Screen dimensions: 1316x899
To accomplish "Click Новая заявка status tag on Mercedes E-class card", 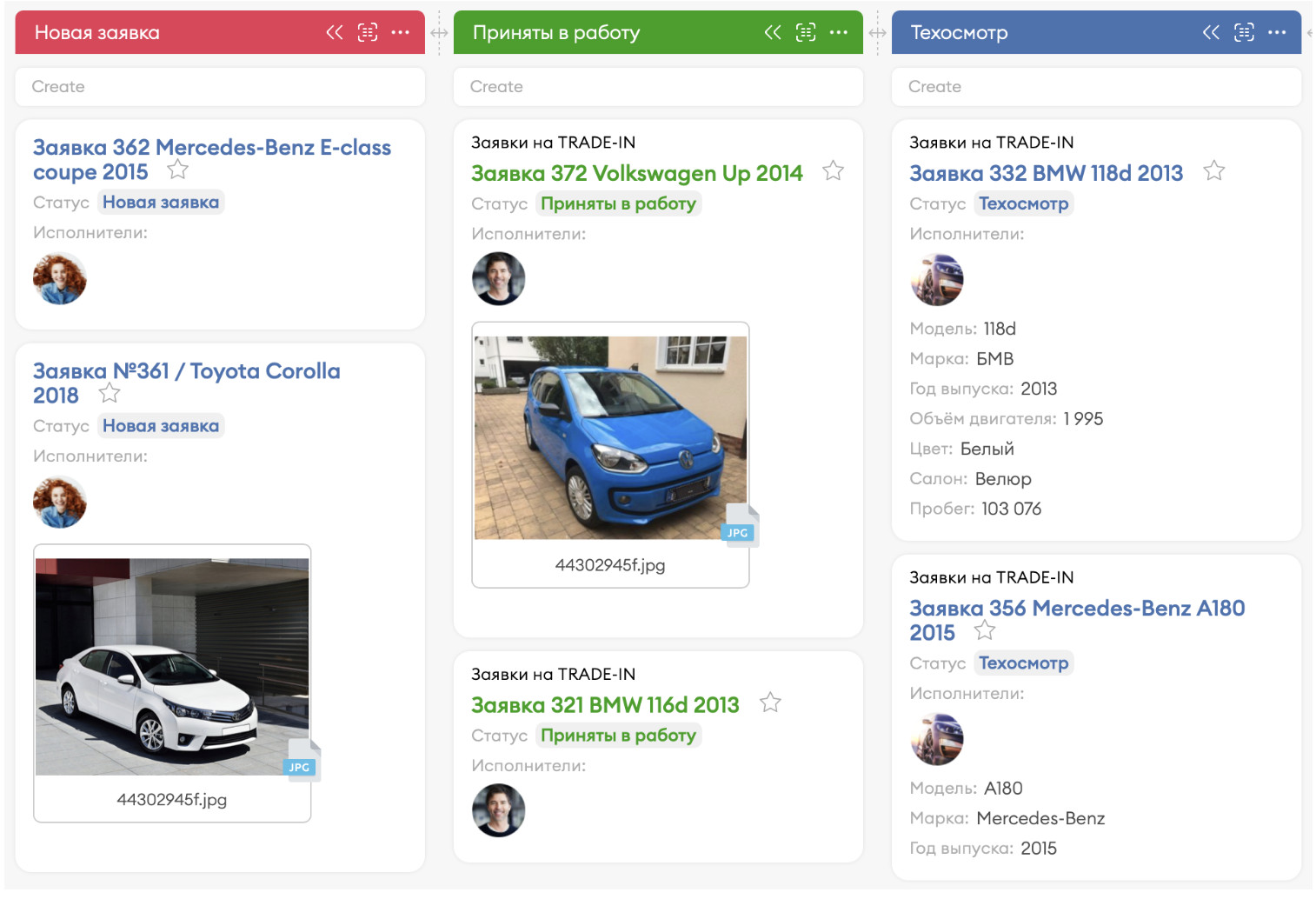I will click(161, 203).
